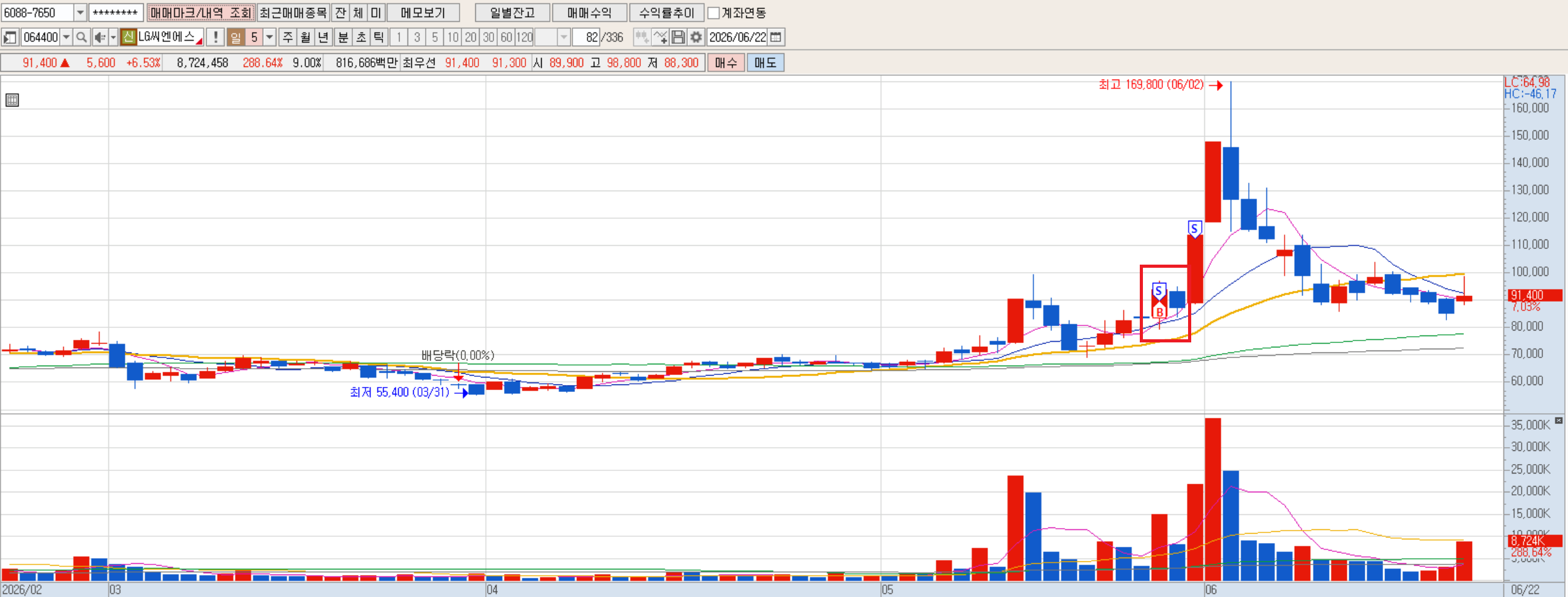The width and height of the screenshot is (1568, 597).
Task: Select the 틱 tick period toggle
Action: click(x=379, y=38)
